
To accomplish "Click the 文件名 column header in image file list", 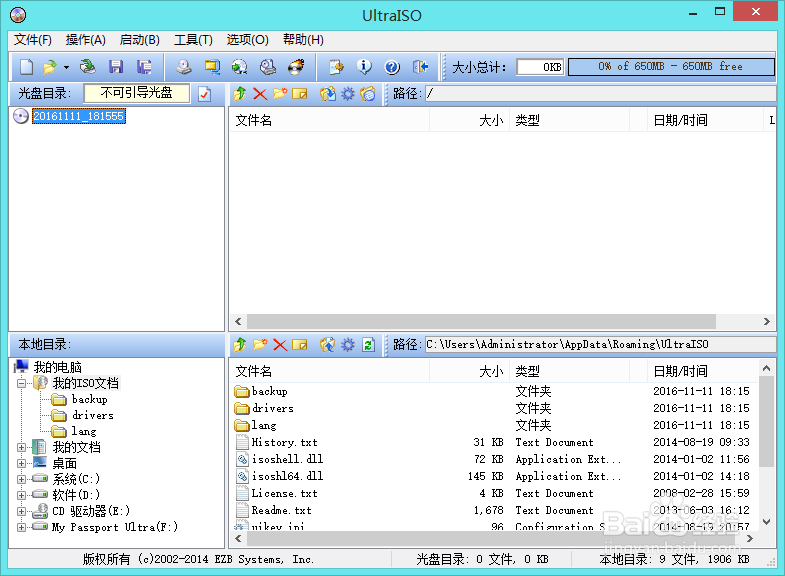I will (329, 120).
